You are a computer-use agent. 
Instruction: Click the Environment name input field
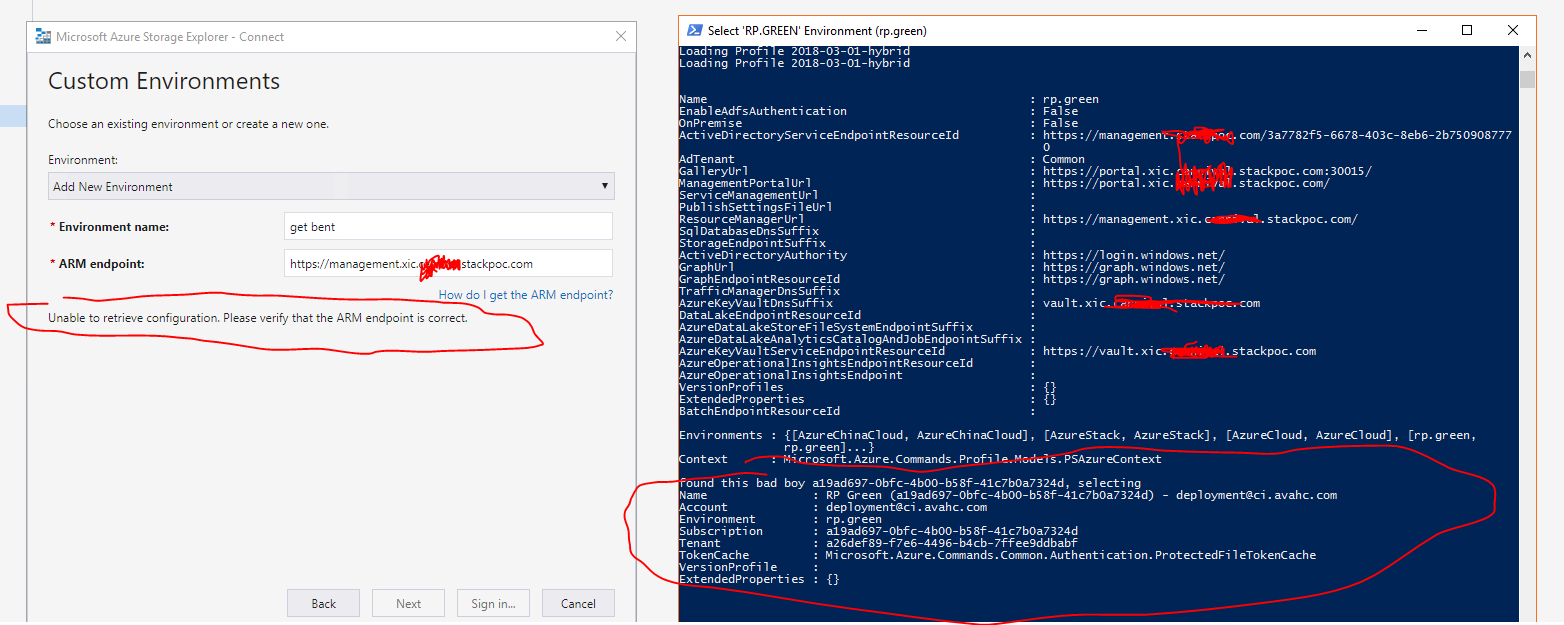(448, 226)
